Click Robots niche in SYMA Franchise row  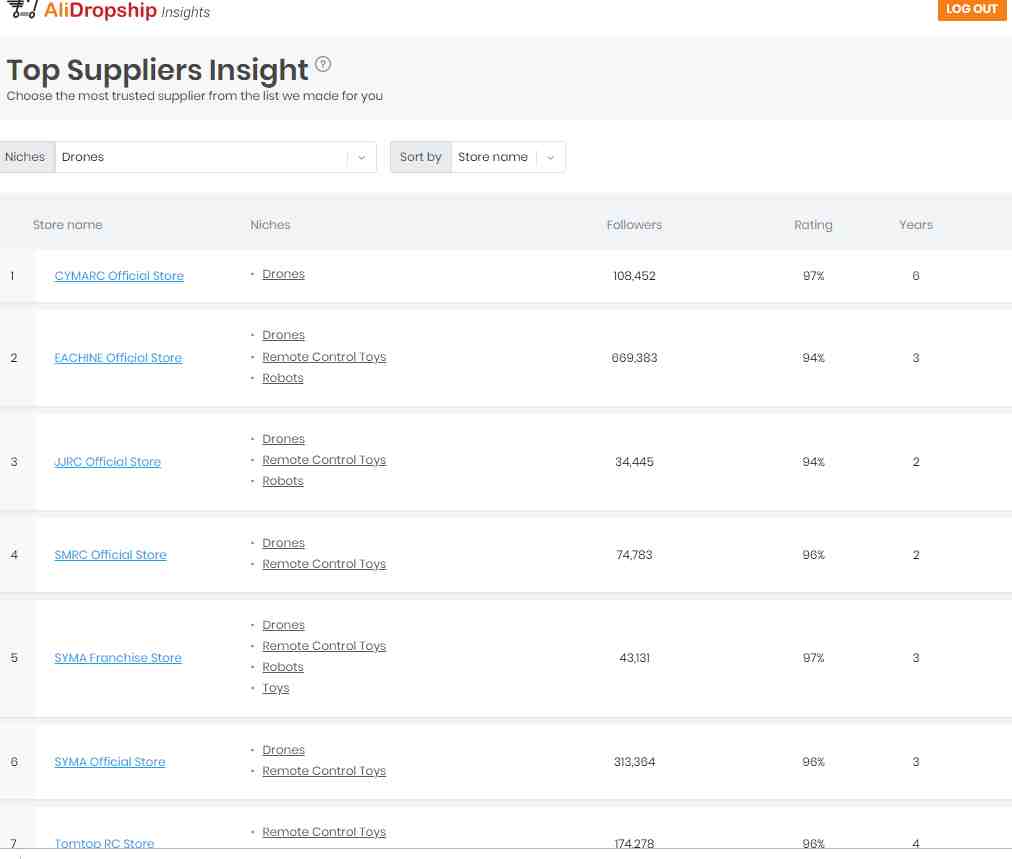283,667
